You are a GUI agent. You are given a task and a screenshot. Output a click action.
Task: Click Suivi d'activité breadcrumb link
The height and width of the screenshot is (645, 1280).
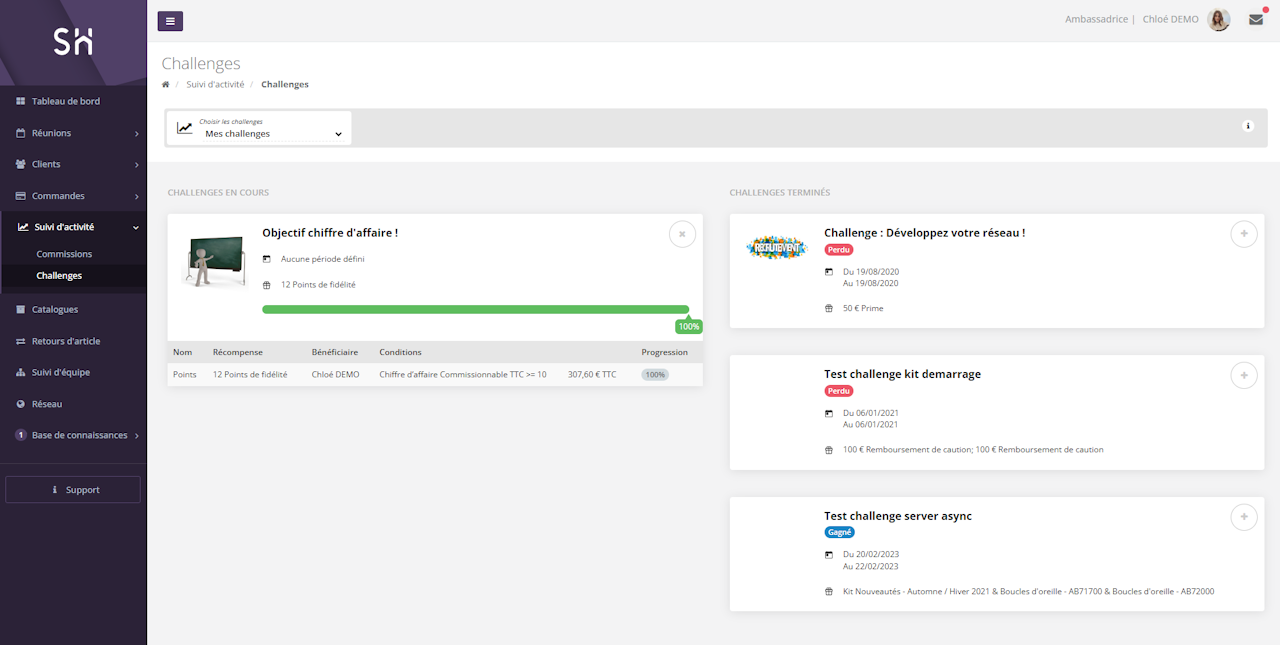[x=215, y=85]
